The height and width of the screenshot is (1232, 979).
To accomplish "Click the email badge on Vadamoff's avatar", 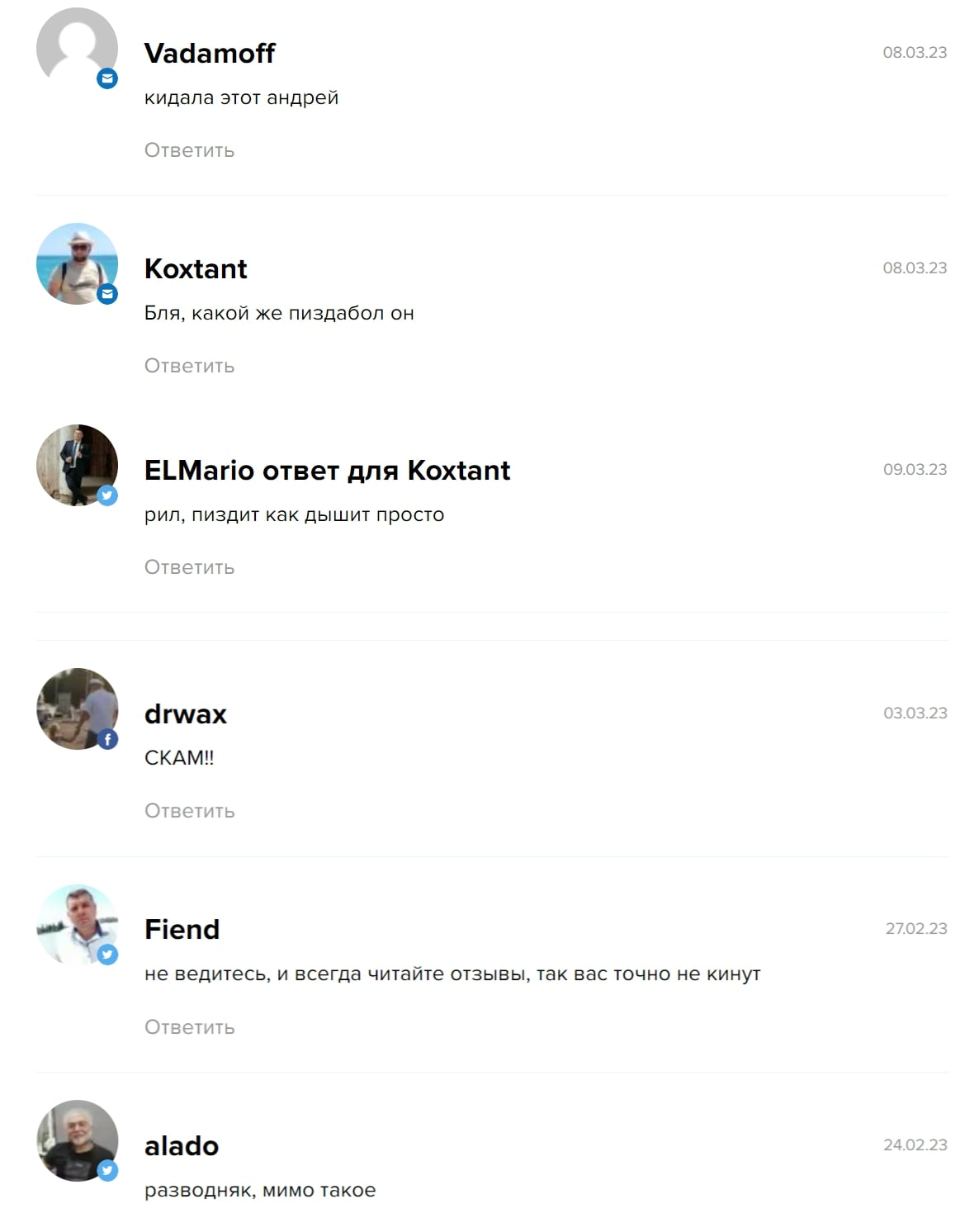I will (x=107, y=78).
